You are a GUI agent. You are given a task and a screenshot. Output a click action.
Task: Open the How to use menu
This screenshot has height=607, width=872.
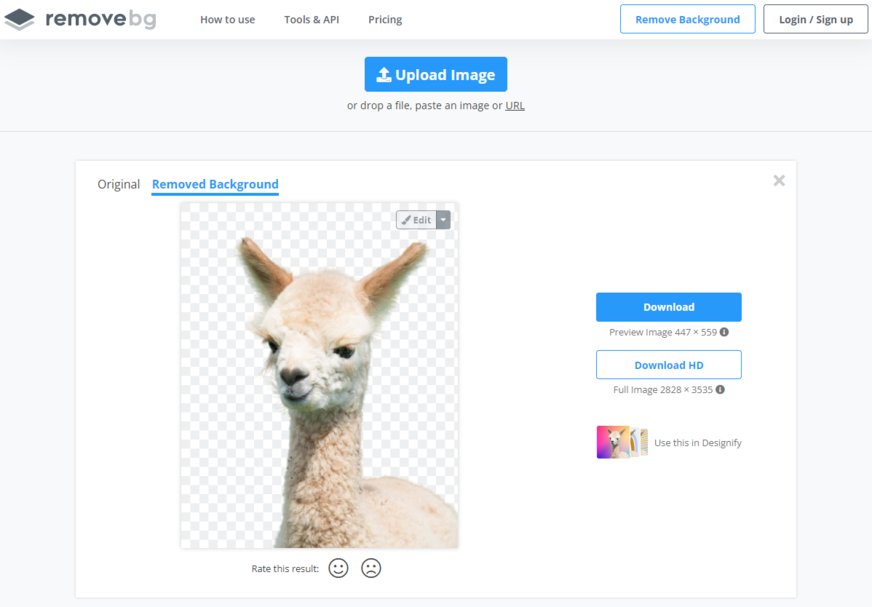(227, 19)
